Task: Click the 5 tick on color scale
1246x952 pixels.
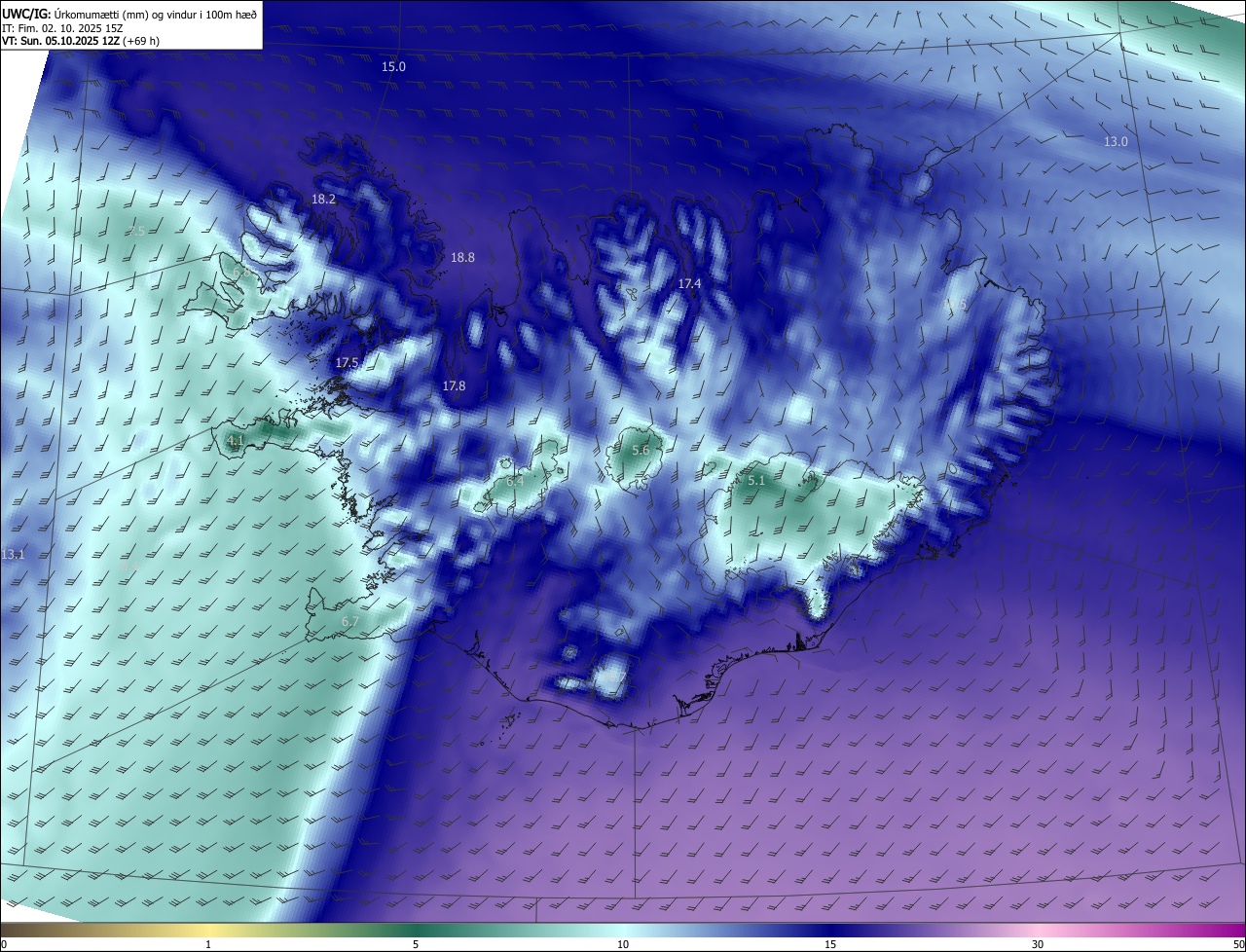Action: pyautogui.click(x=416, y=944)
